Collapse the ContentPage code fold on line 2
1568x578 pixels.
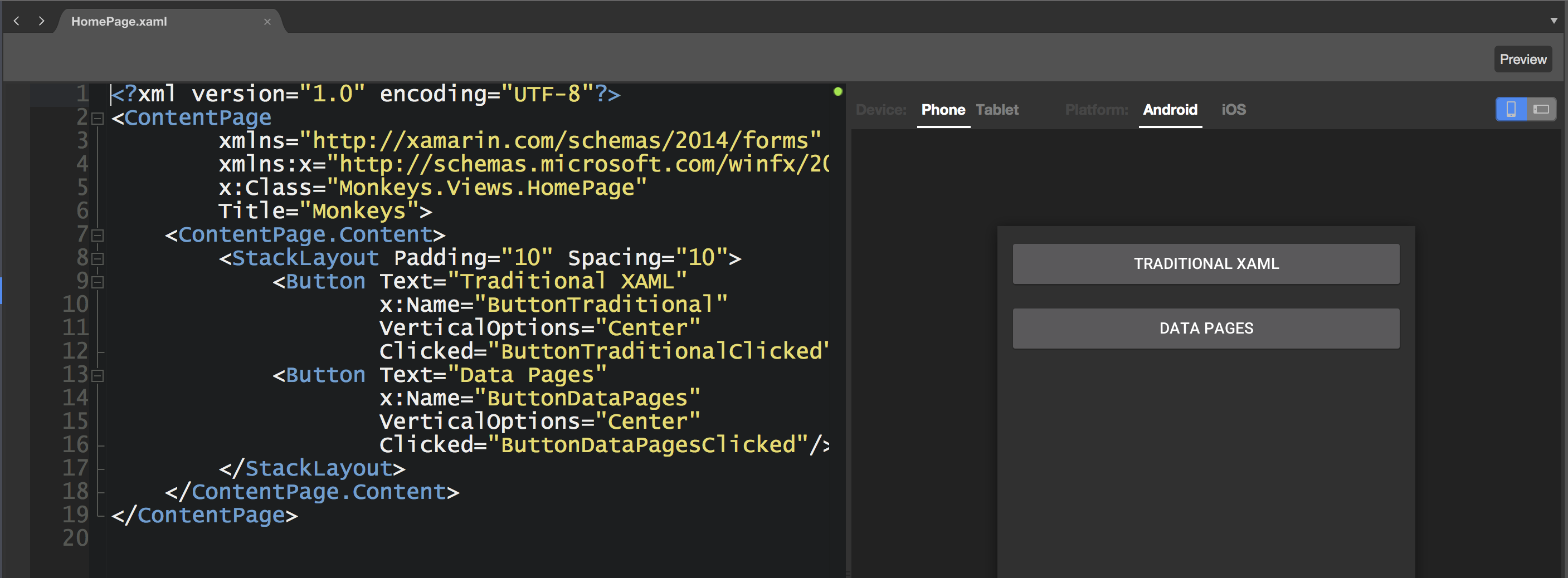point(96,118)
